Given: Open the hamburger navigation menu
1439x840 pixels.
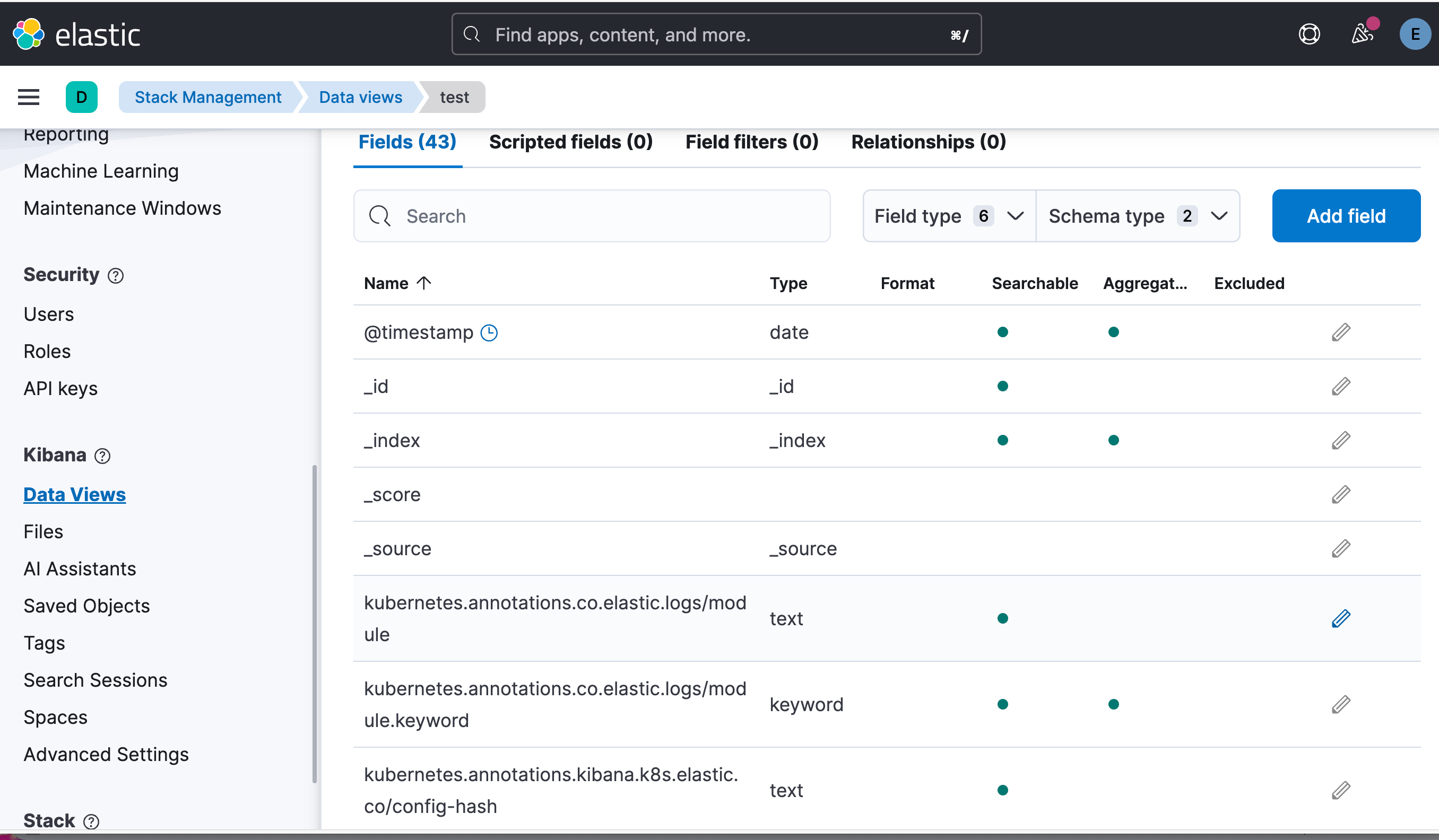Looking at the screenshot, I should click(x=29, y=97).
